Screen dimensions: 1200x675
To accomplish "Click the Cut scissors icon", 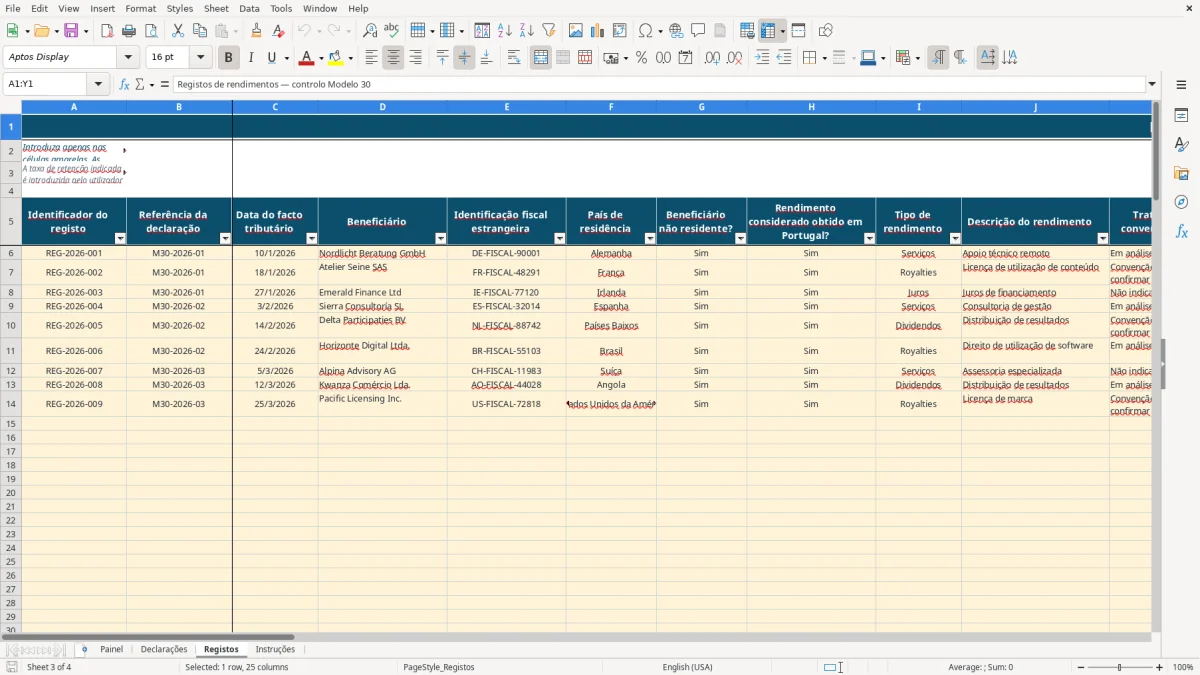I will 177,31.
